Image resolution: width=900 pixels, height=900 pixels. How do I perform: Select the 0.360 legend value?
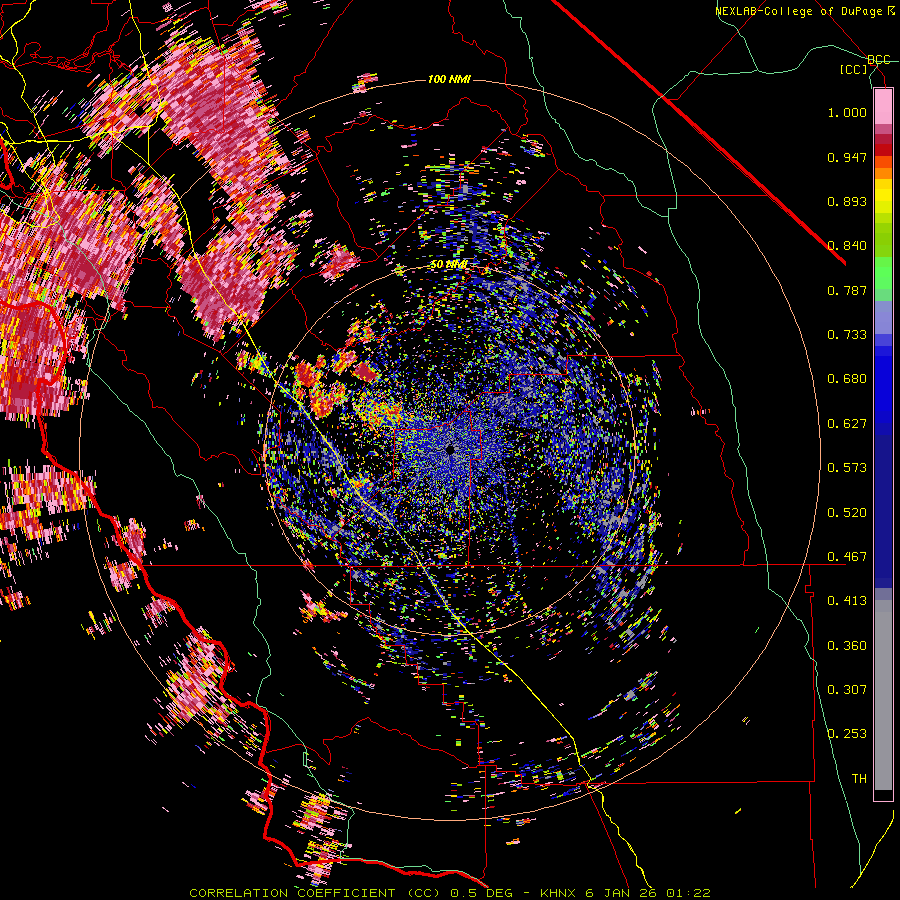point(847,646)
